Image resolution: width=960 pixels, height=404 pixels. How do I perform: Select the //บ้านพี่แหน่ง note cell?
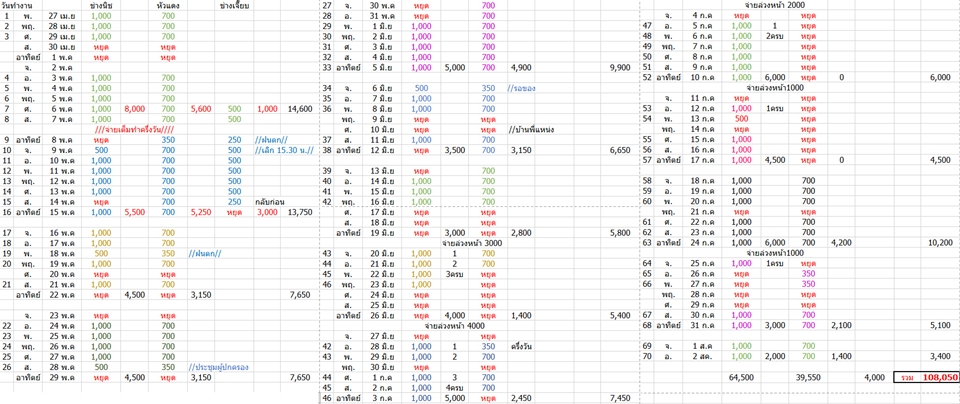point(531,130)
